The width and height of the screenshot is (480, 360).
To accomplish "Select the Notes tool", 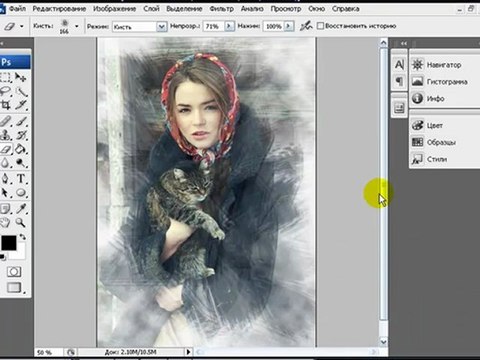I will tap(6, 209).
